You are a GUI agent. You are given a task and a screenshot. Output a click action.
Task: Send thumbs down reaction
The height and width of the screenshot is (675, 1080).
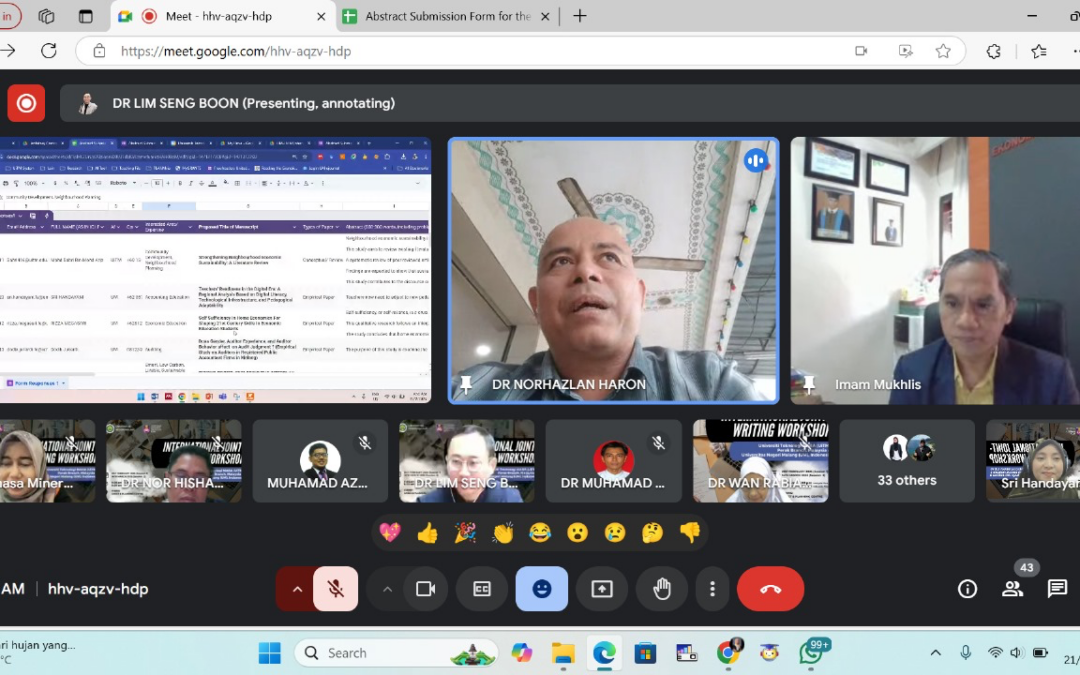pyautogui.click(x=689, y=532)
